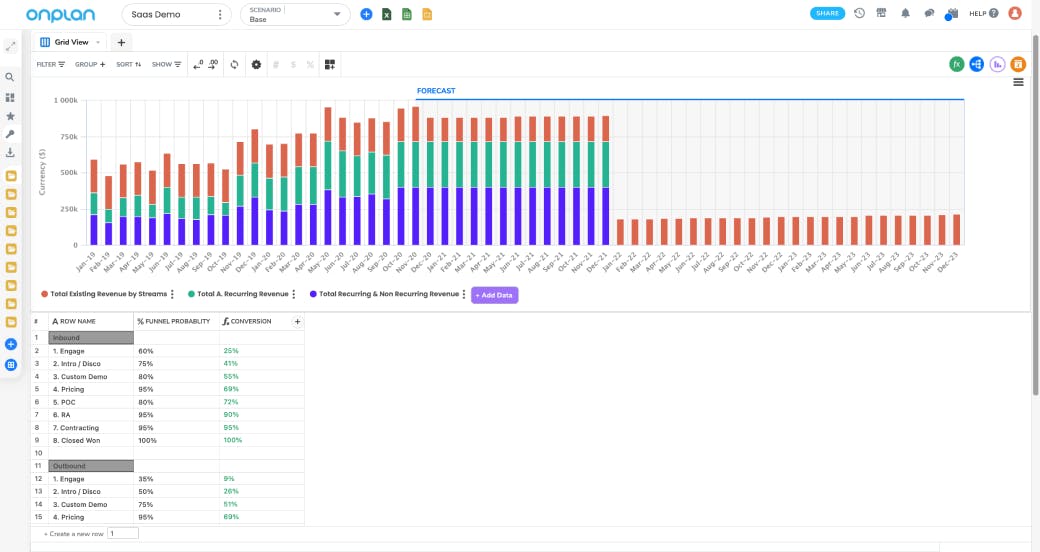Select the FORECAST chart label
This screenshot has width=1040, height=552.
[x=436, y=91]
